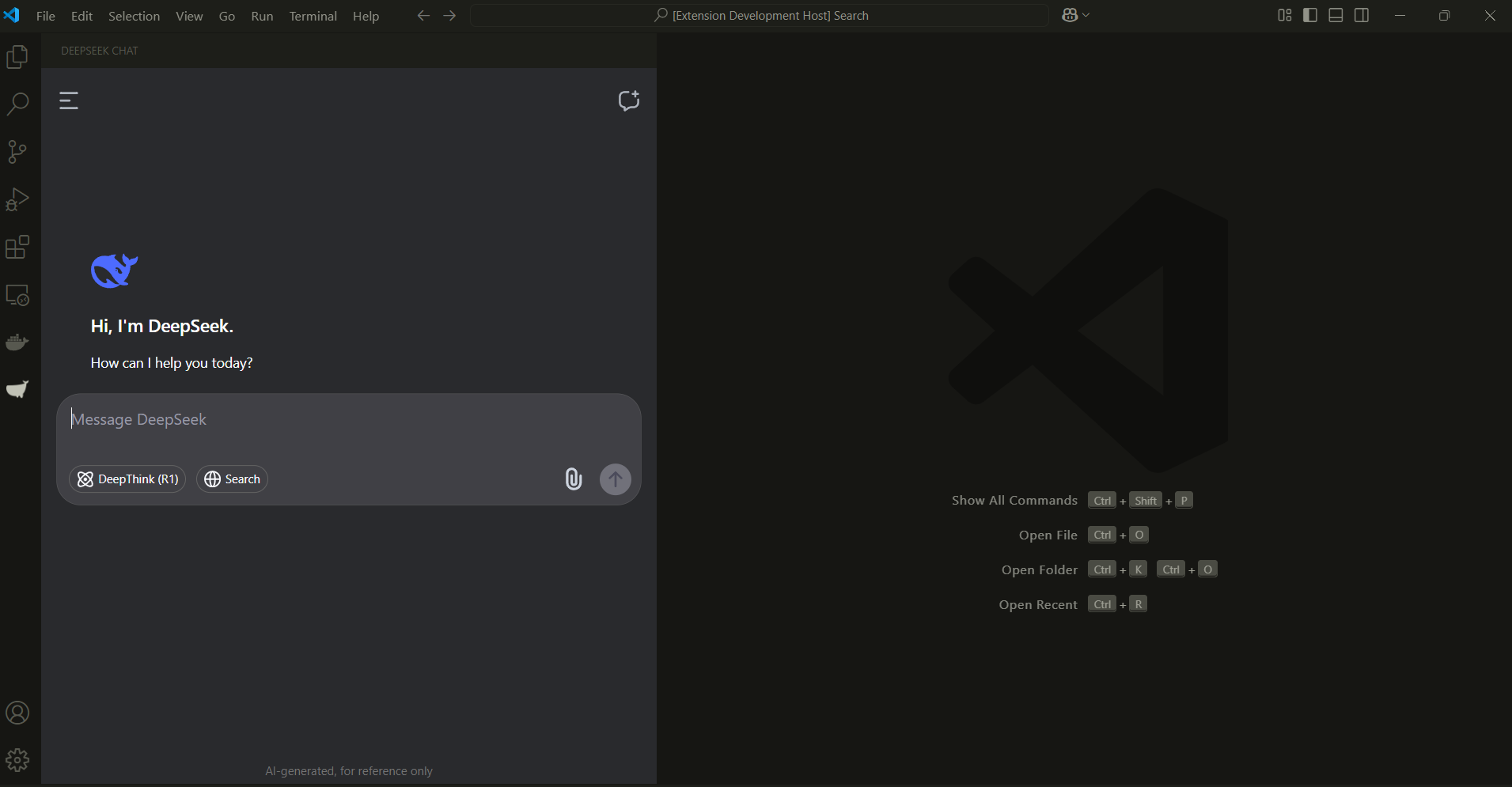
Task: Open the Search view in activity bar
Action: click(17, 104)
